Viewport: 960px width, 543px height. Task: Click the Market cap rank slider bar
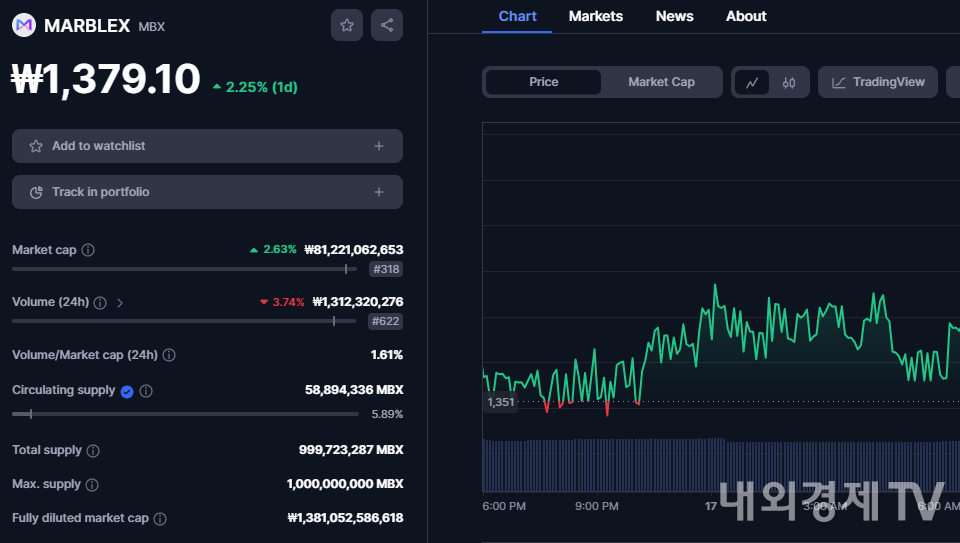pos(185,269)
